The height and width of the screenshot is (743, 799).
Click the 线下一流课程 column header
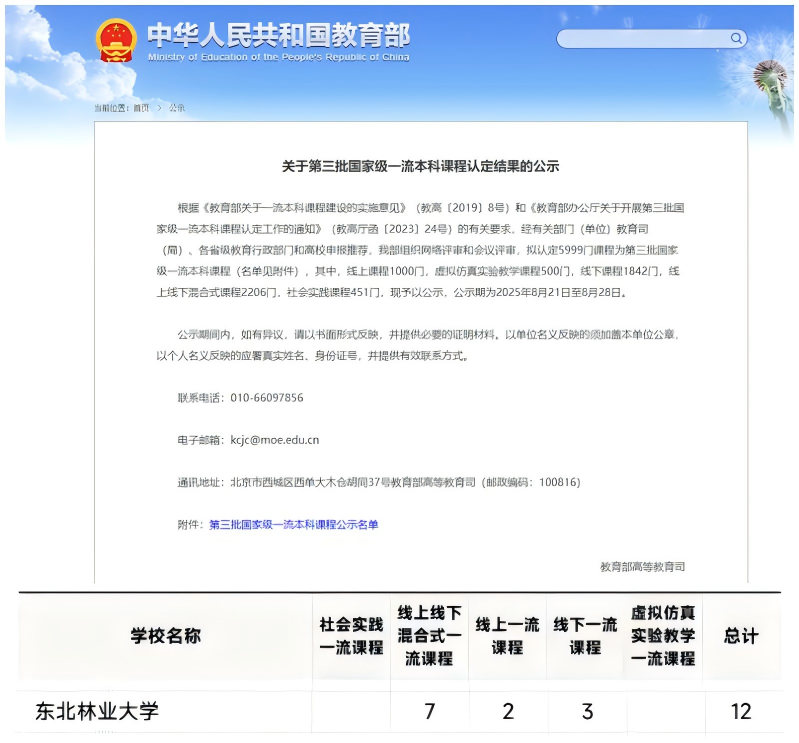coord(585,636)
